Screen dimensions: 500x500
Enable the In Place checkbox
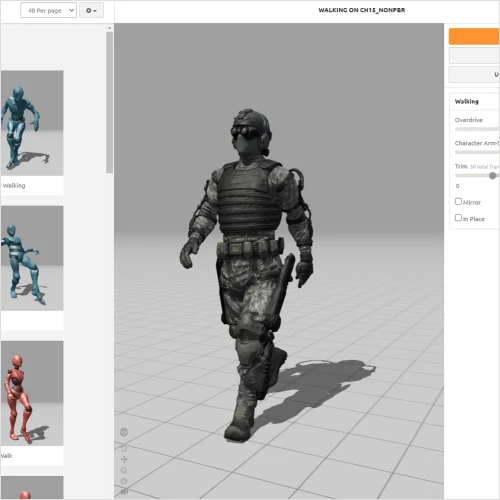458,218
